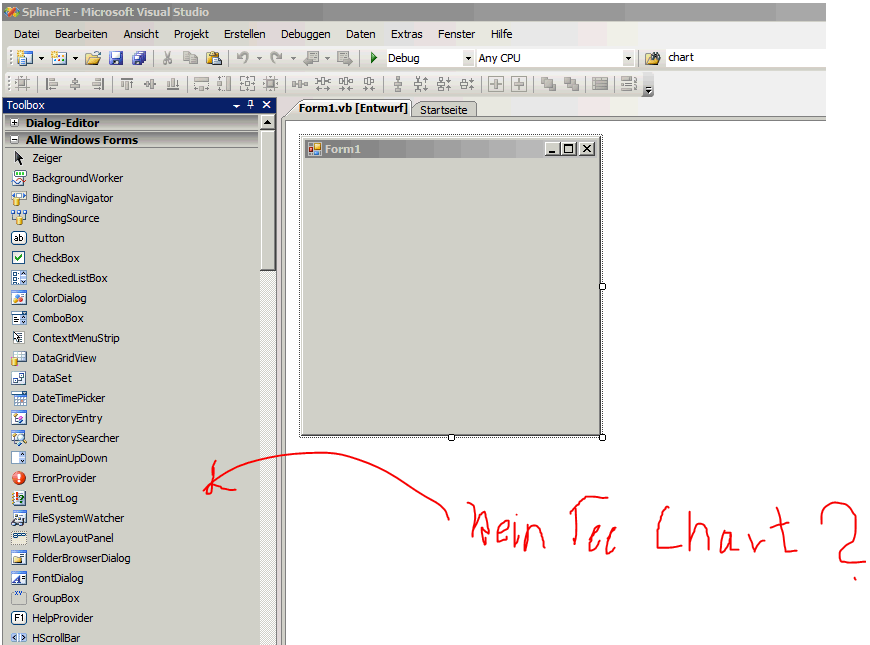The height and width of the screenshot is (645, 870).
Task: Open the Debuggen menu
Action: 305,34
